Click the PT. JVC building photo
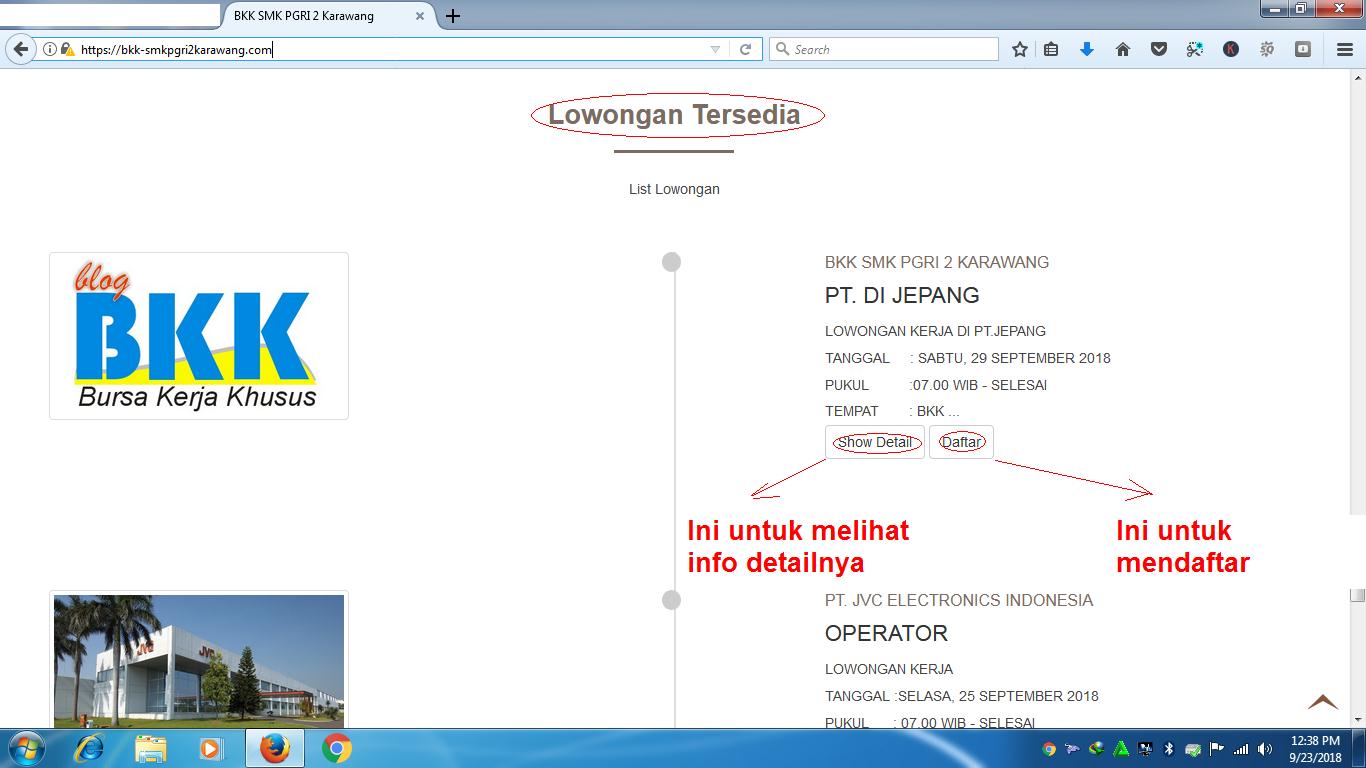Image resolution: width=1366 pixels, height=768 pixels. click(x=199, y=660)
